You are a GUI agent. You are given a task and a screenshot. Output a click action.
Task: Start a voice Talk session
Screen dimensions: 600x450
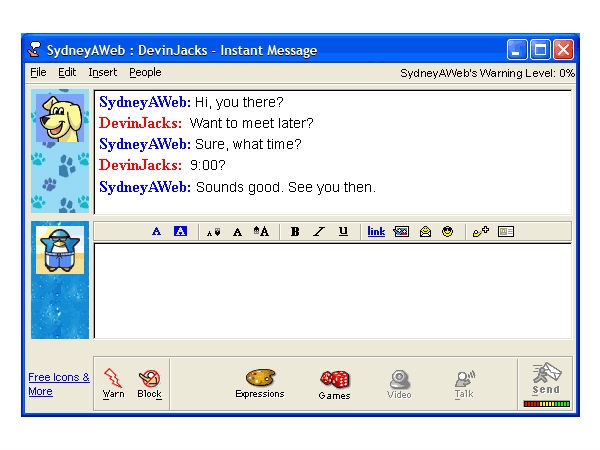coord(464,384)
